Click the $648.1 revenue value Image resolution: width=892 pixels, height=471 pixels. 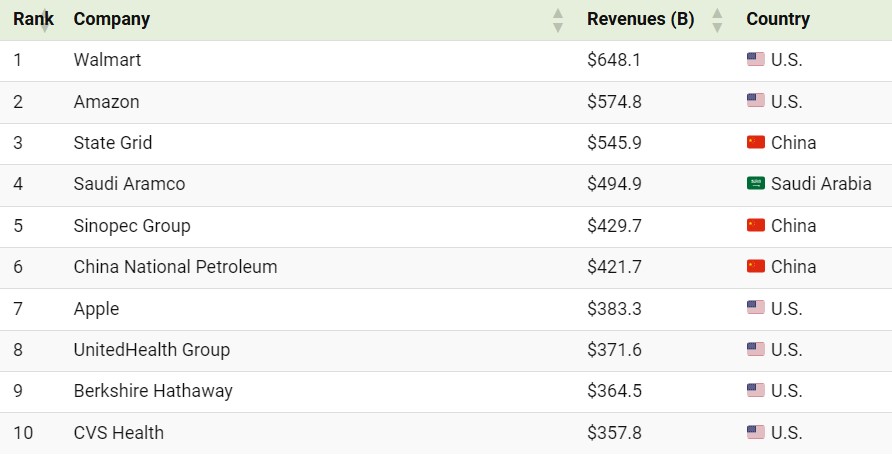614,60
